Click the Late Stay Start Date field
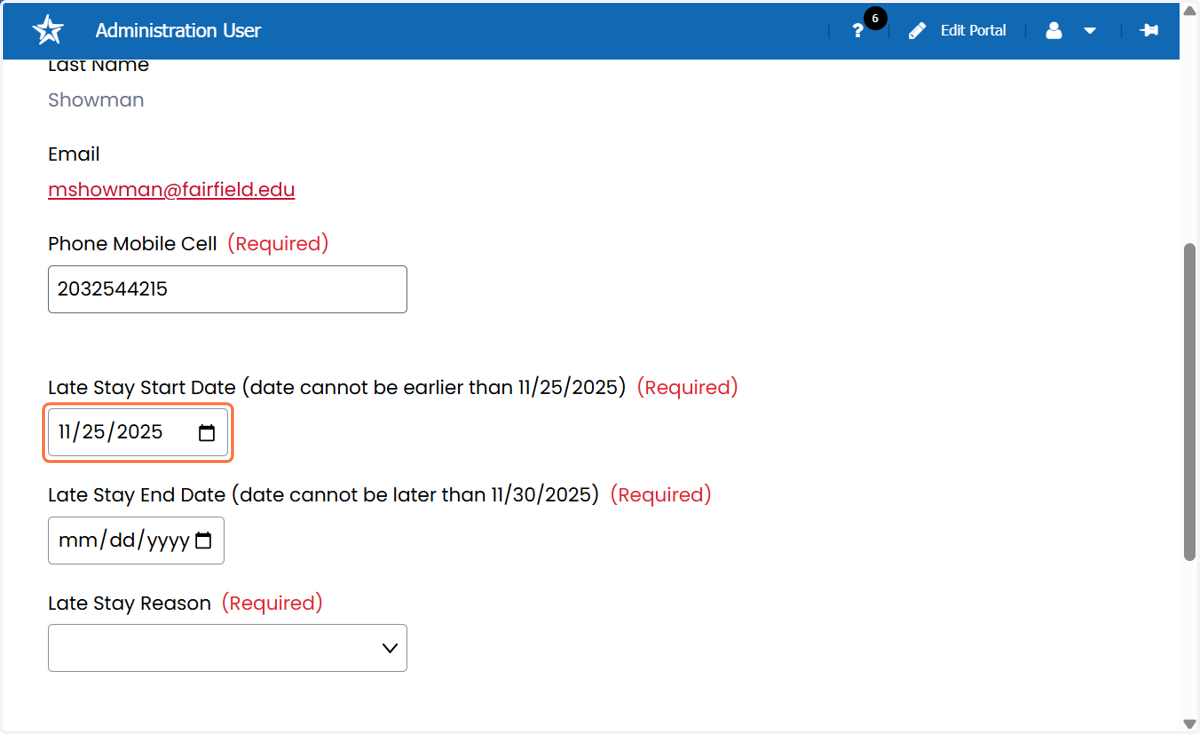Viewport: 1200px width, 734px height. tap(138, 433)
